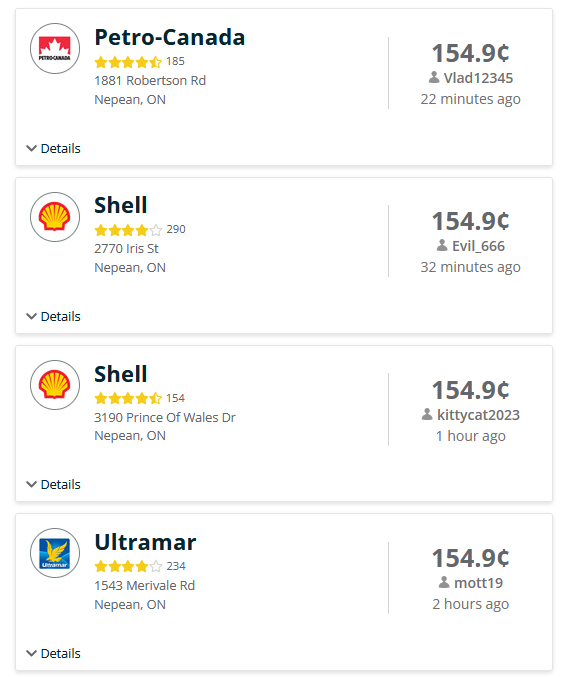Click the Ultramar station logo
Viewport: 563px width, 677px height.
[x=55, y=553]
